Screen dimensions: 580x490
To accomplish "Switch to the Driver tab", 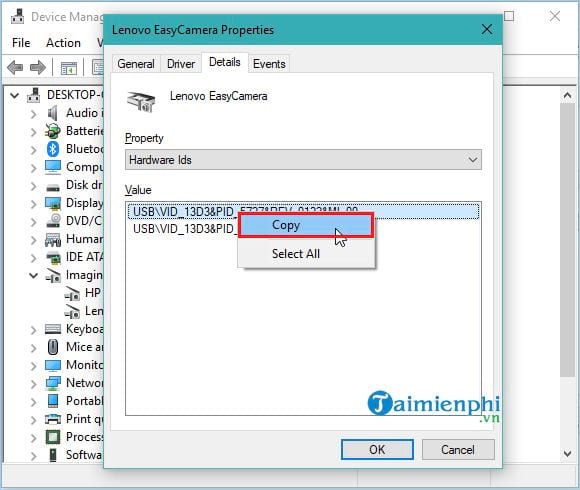I will (181, 64).
